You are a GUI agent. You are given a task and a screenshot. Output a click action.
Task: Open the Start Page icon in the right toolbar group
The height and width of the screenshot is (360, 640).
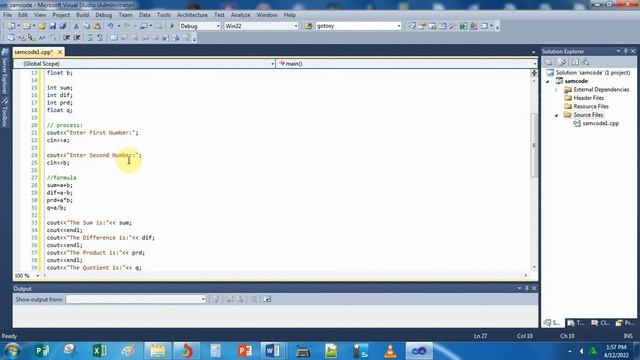pos(463,26)
